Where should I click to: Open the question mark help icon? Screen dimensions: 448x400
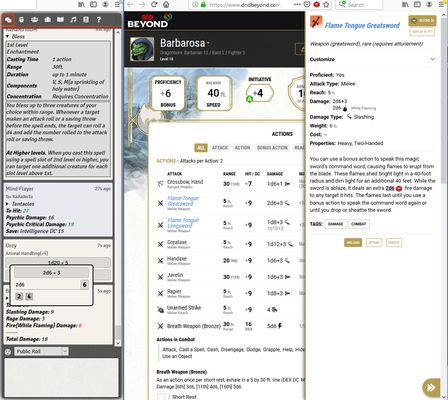coord(99,20)
